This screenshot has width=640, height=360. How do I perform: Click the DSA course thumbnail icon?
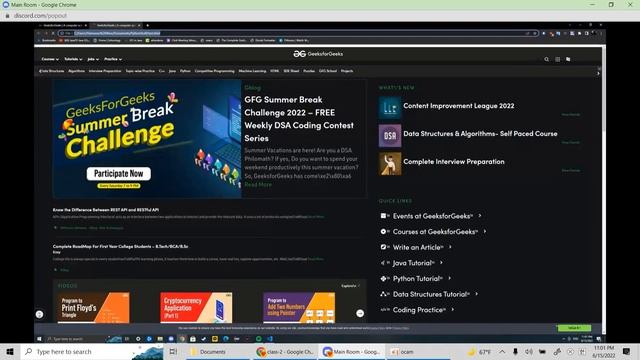(390, 136)
